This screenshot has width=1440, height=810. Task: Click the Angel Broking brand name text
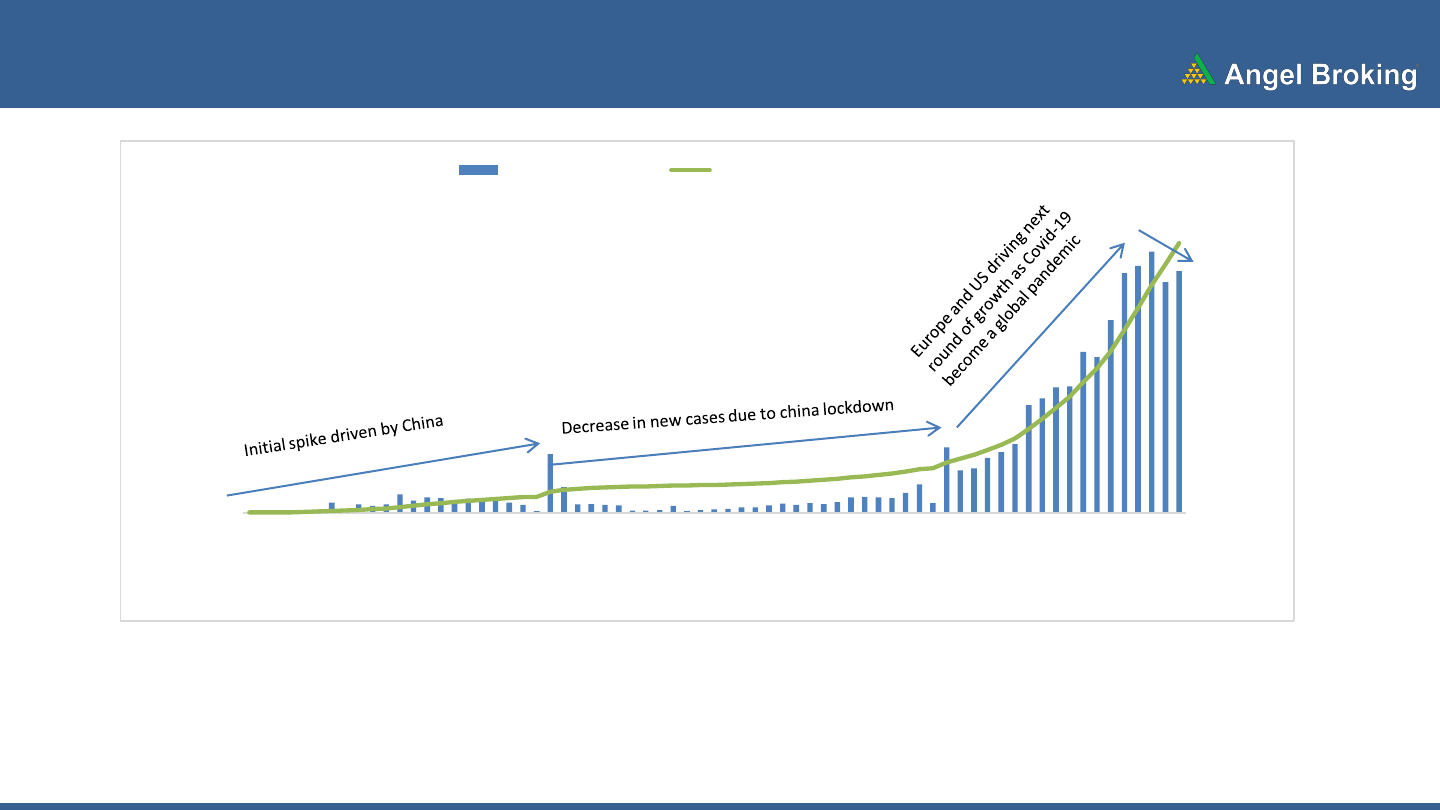point(1320,75)
